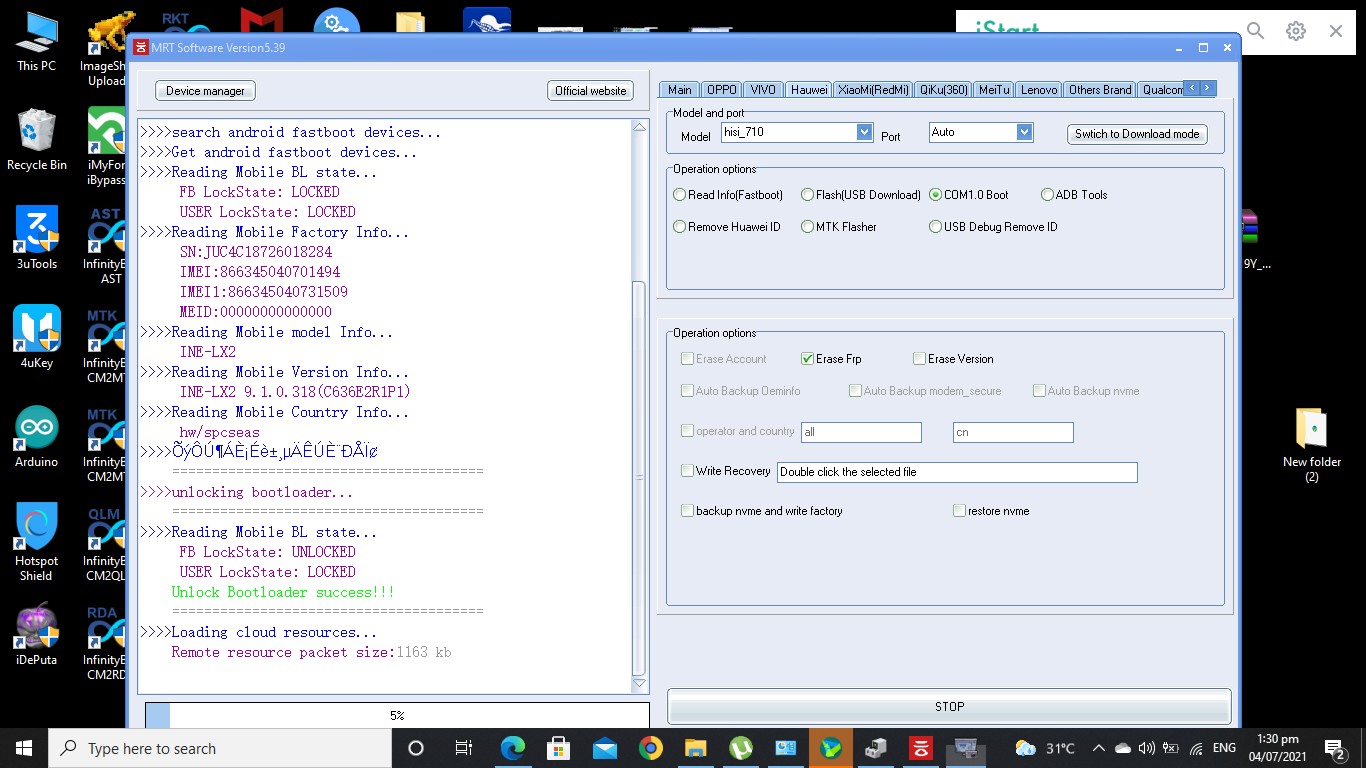This screenshot has width=1366, height=768.
Task: Select the ADB Tools radio button
Action: click(1074, 195)
